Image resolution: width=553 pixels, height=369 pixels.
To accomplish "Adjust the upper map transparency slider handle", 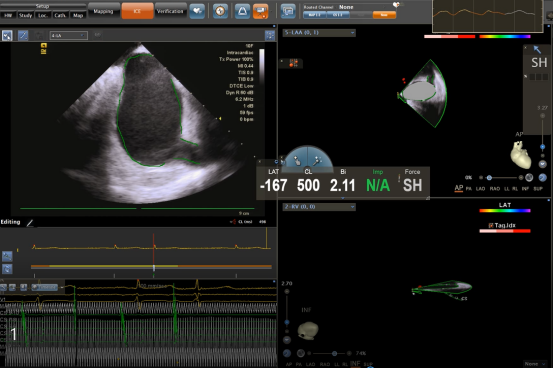I will click(x=489, y=178).
